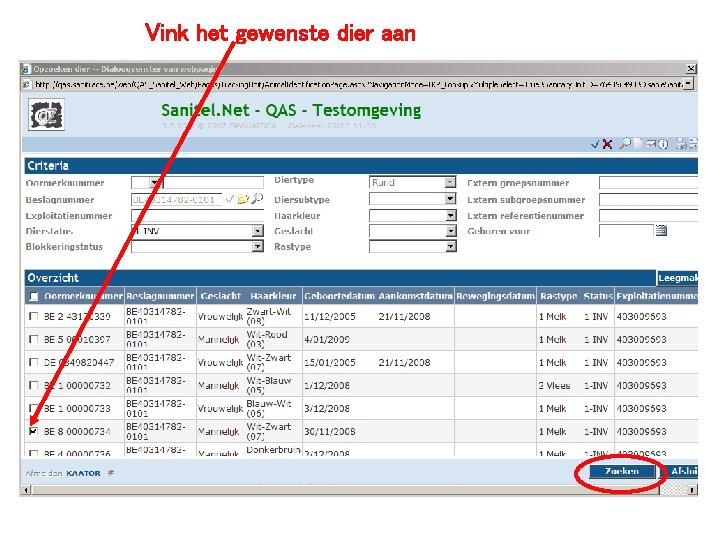
Task: Click into the Extern subgroepsnummer input field
Action: point(648,199)
